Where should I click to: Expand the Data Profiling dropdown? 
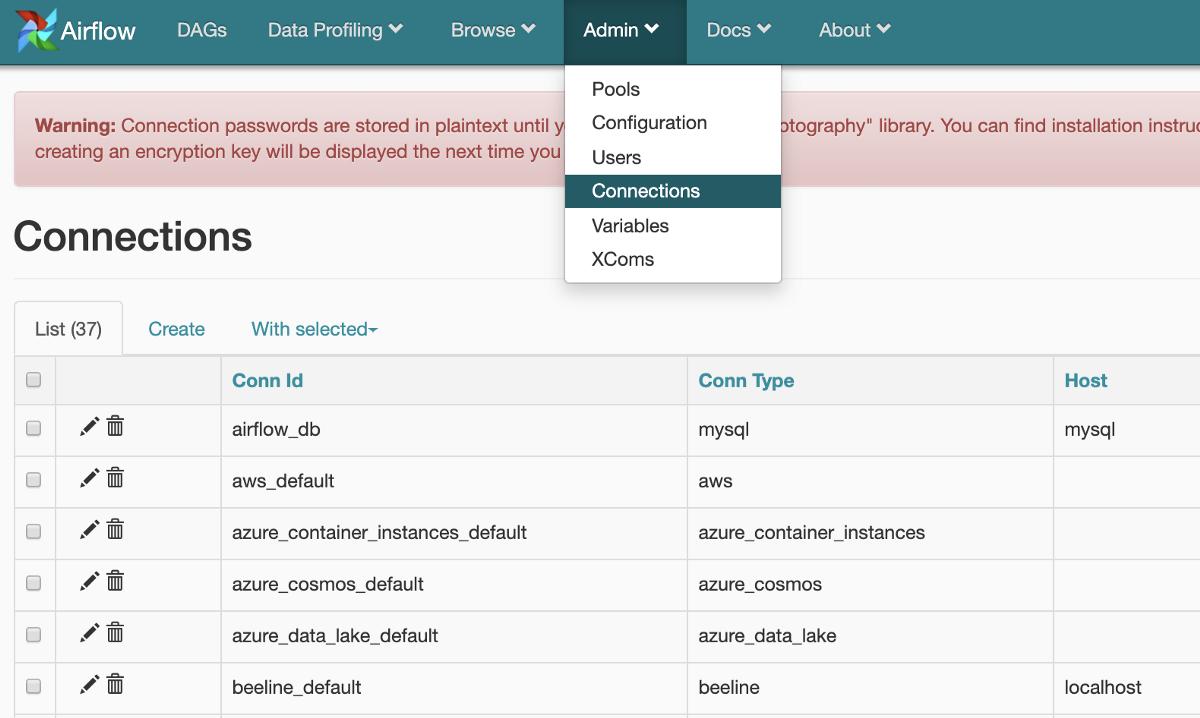click(x=335, y=30)
